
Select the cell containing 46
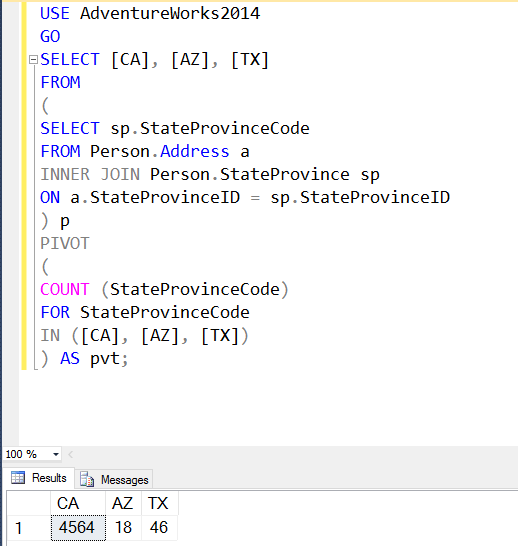[x=159, y=528]
